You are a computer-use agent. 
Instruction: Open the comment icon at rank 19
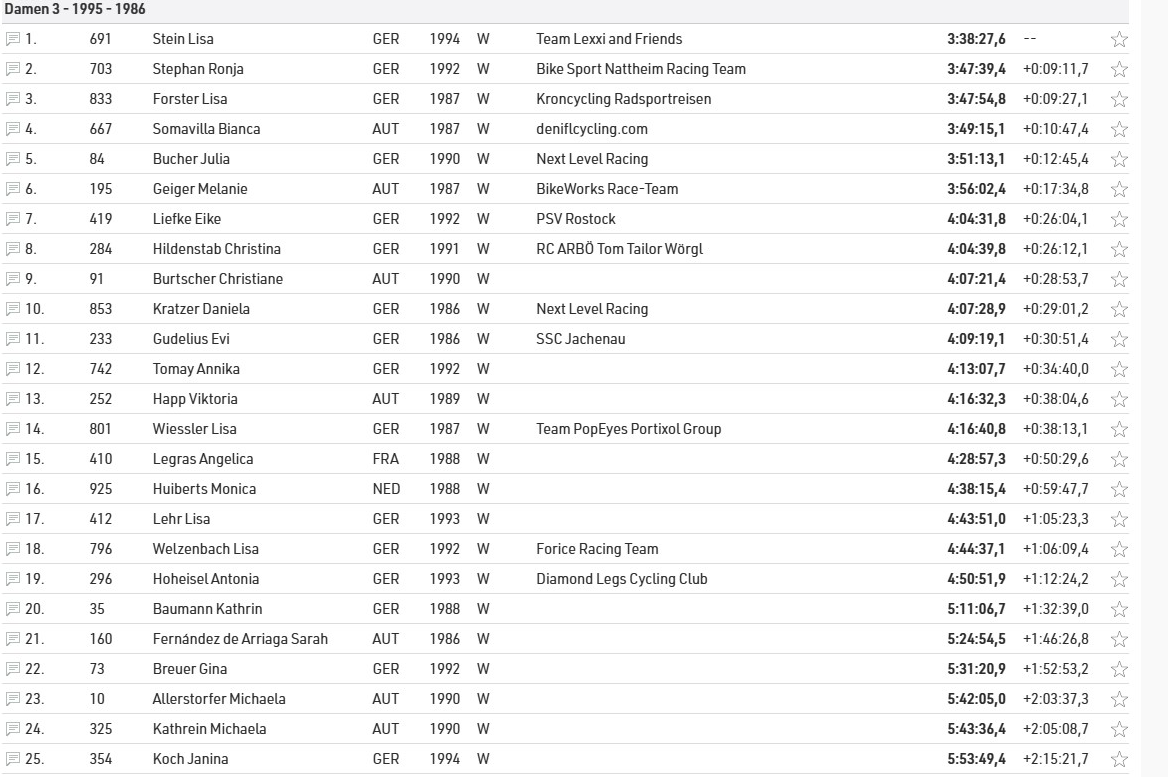pyautogui.click(x=13, y=579)
